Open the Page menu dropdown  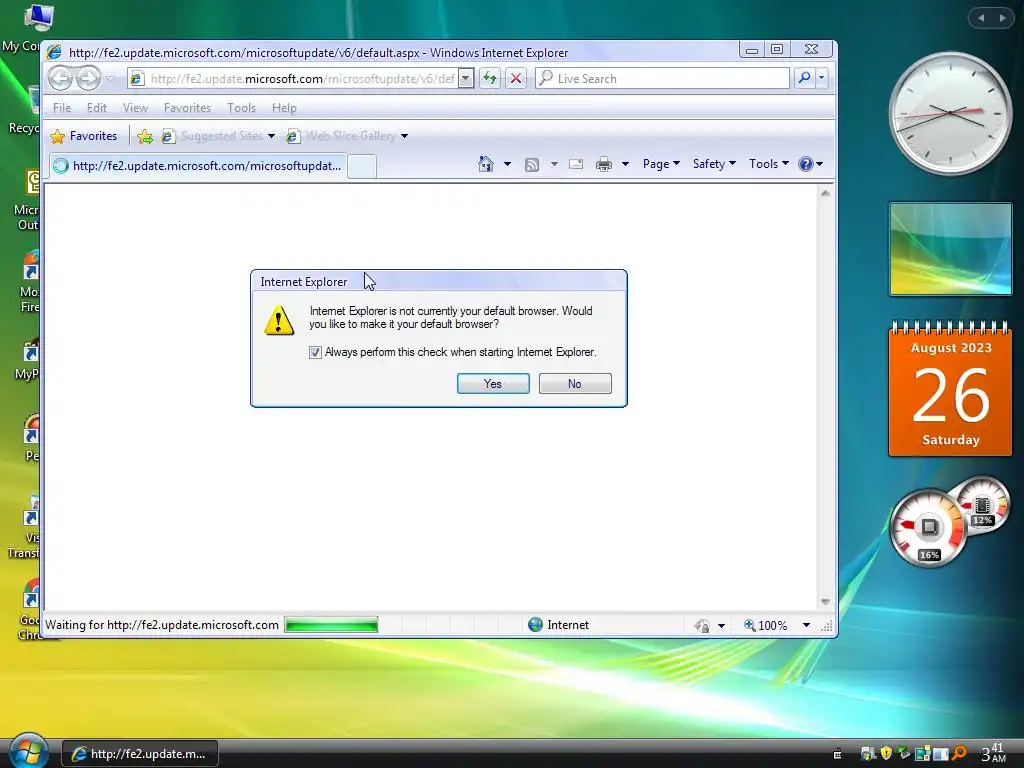(661, 164)
